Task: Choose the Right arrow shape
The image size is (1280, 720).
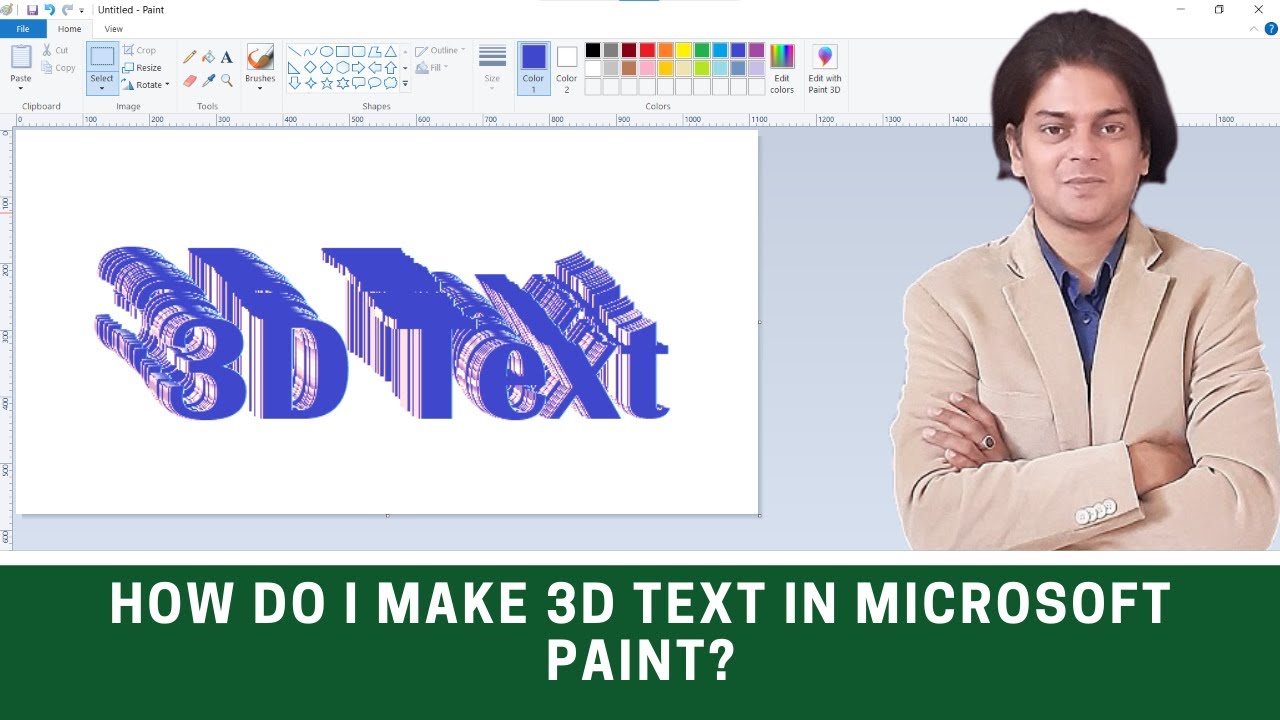Action: point(358,67)
